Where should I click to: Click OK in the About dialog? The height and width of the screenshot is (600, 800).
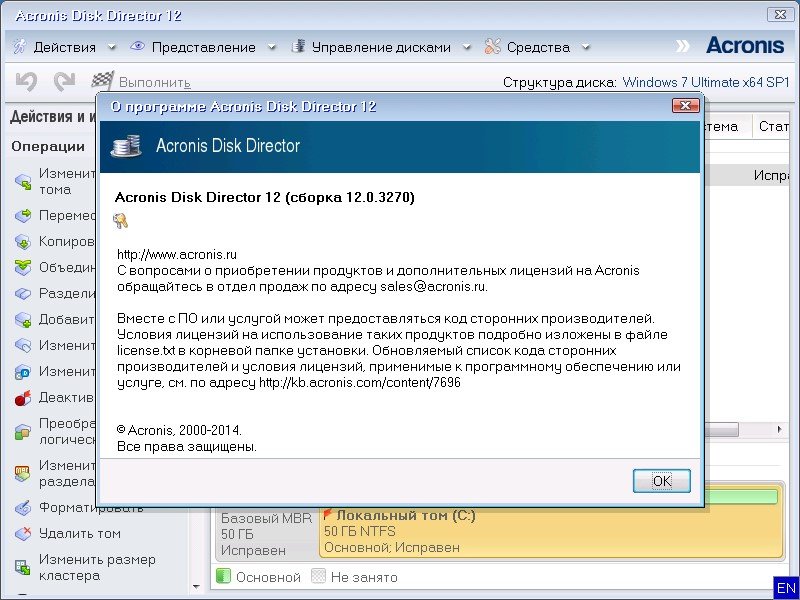point(662,481)
